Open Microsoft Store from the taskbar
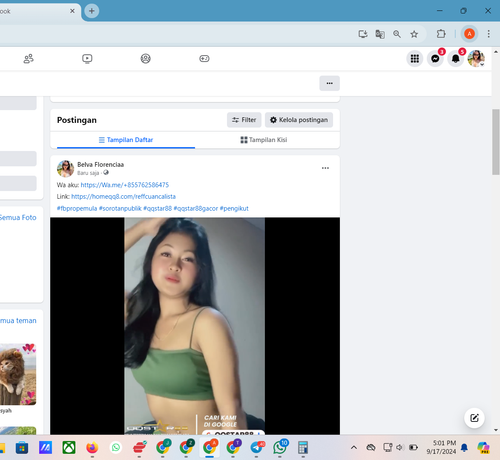The image size is (500, 460). (22, 448)
